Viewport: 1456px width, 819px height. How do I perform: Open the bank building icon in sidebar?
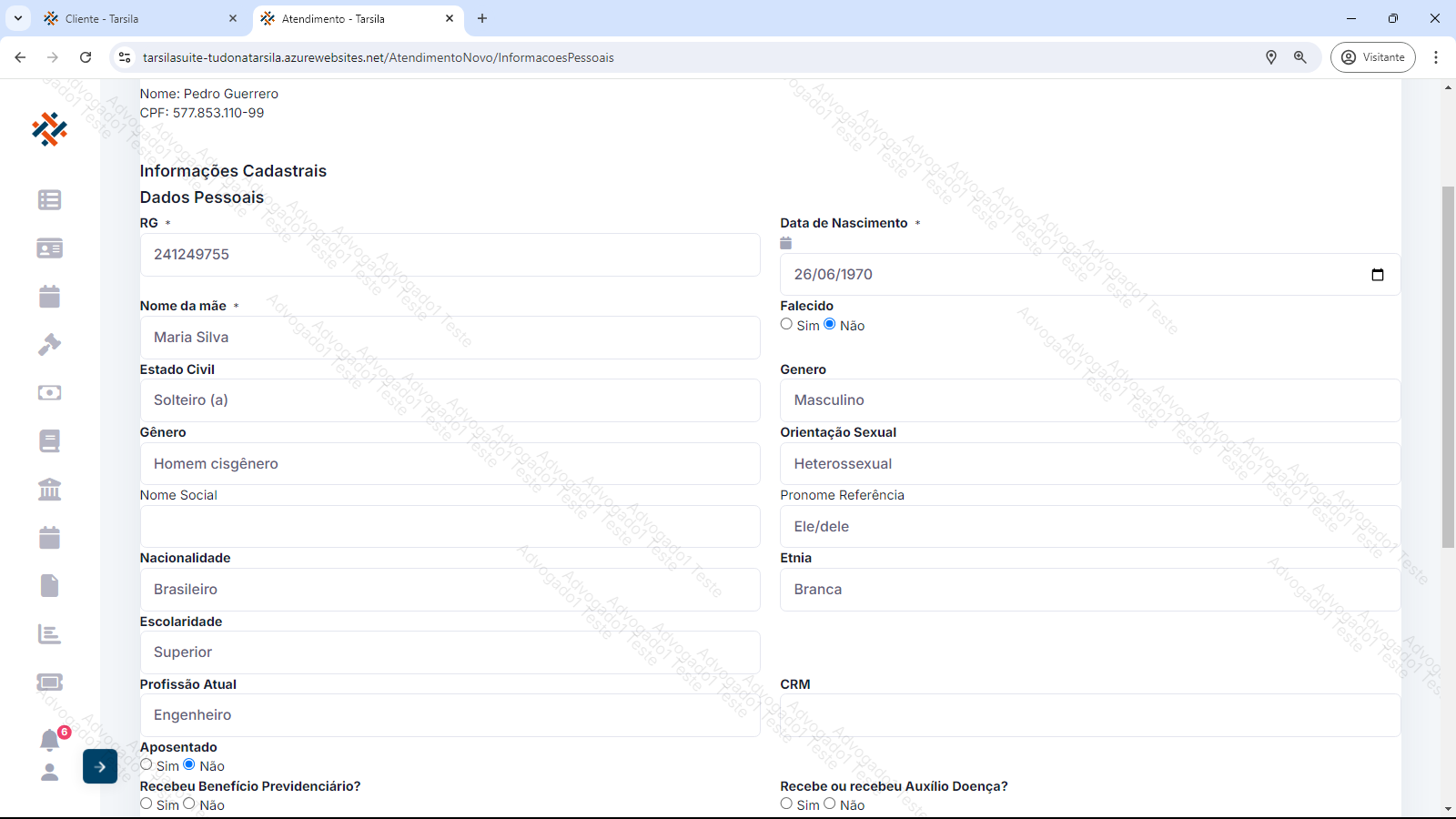50,490
